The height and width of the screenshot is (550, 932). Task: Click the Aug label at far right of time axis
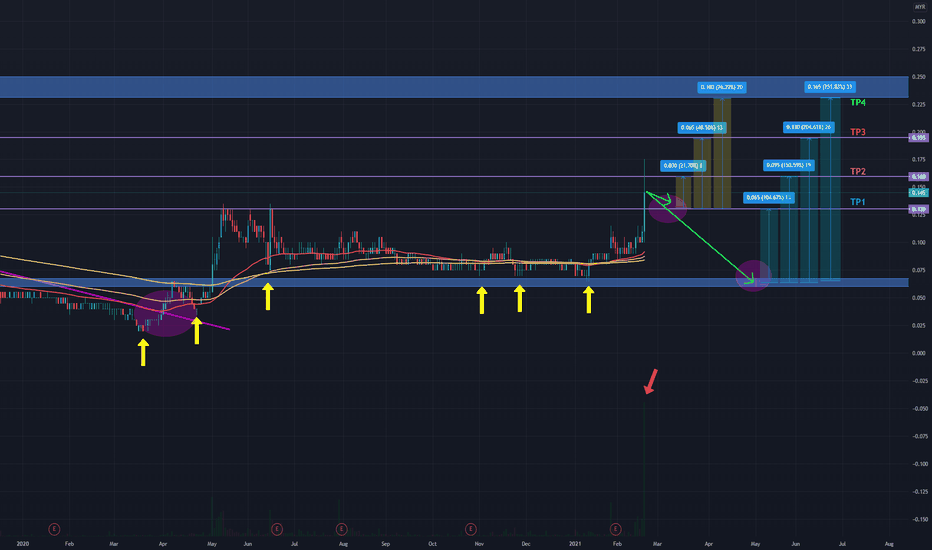click(x=889, y=543)
